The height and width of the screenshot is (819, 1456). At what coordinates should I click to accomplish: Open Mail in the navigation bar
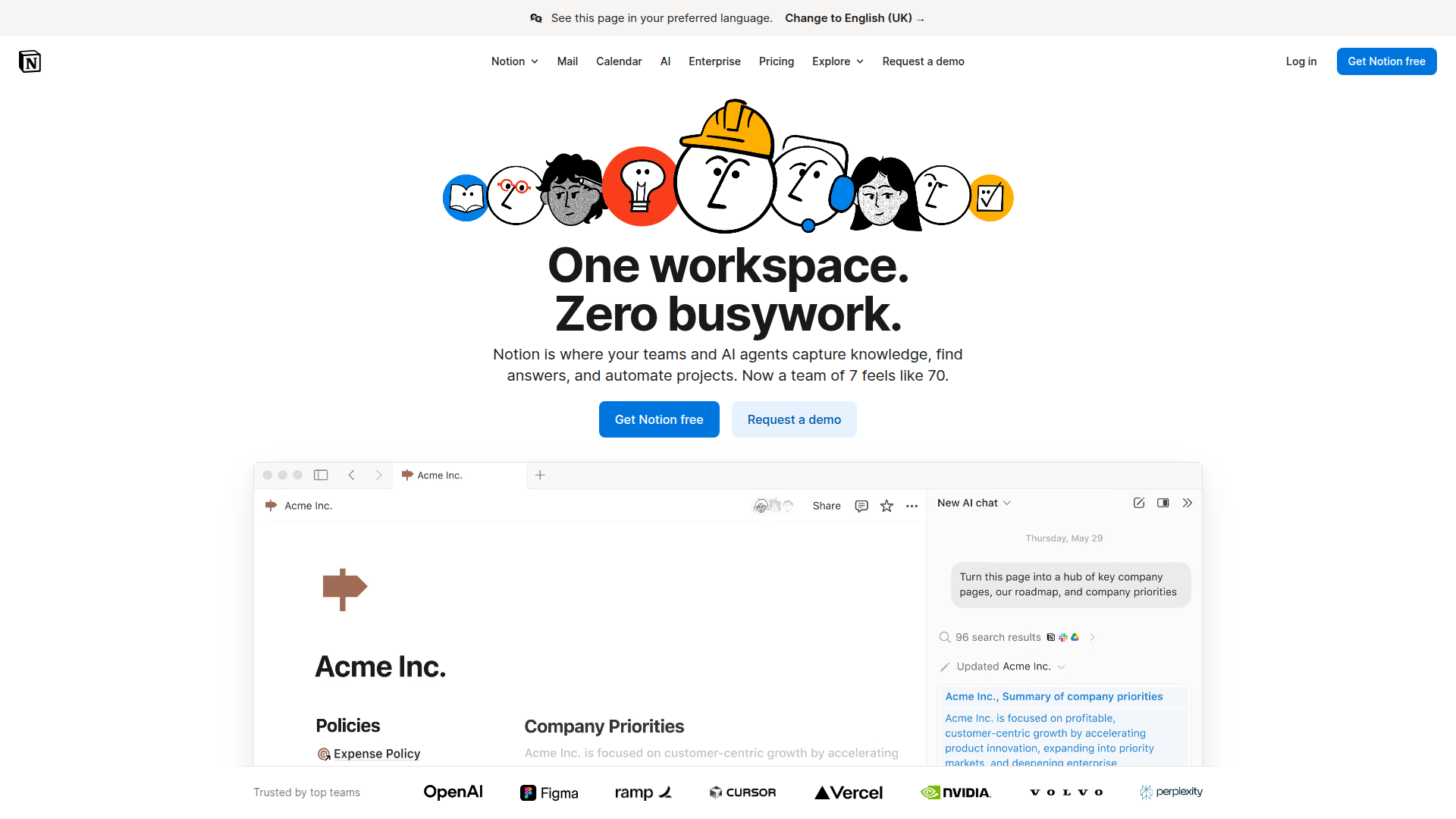pyautogui.click(x=567, y=61)
